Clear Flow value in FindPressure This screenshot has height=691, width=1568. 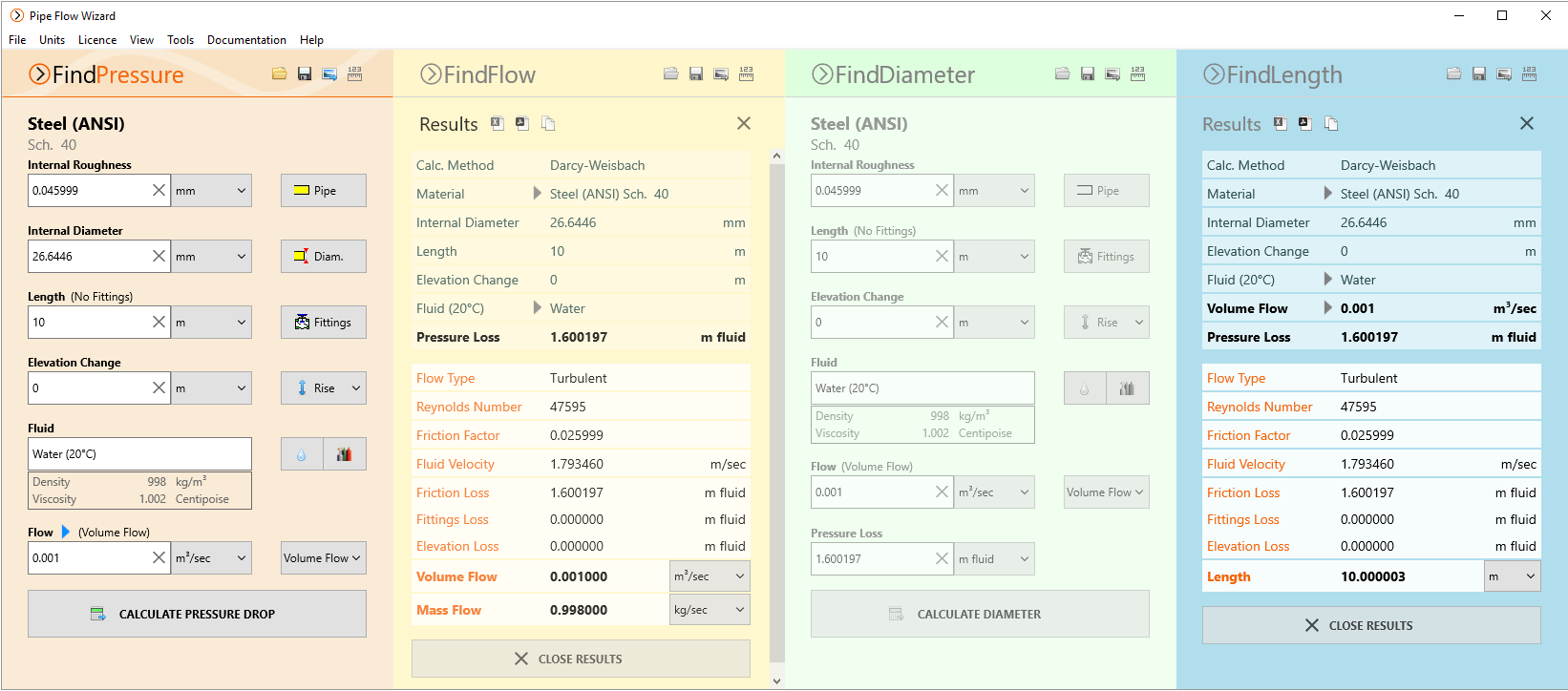pyautogui.click(x=159, y=557)
